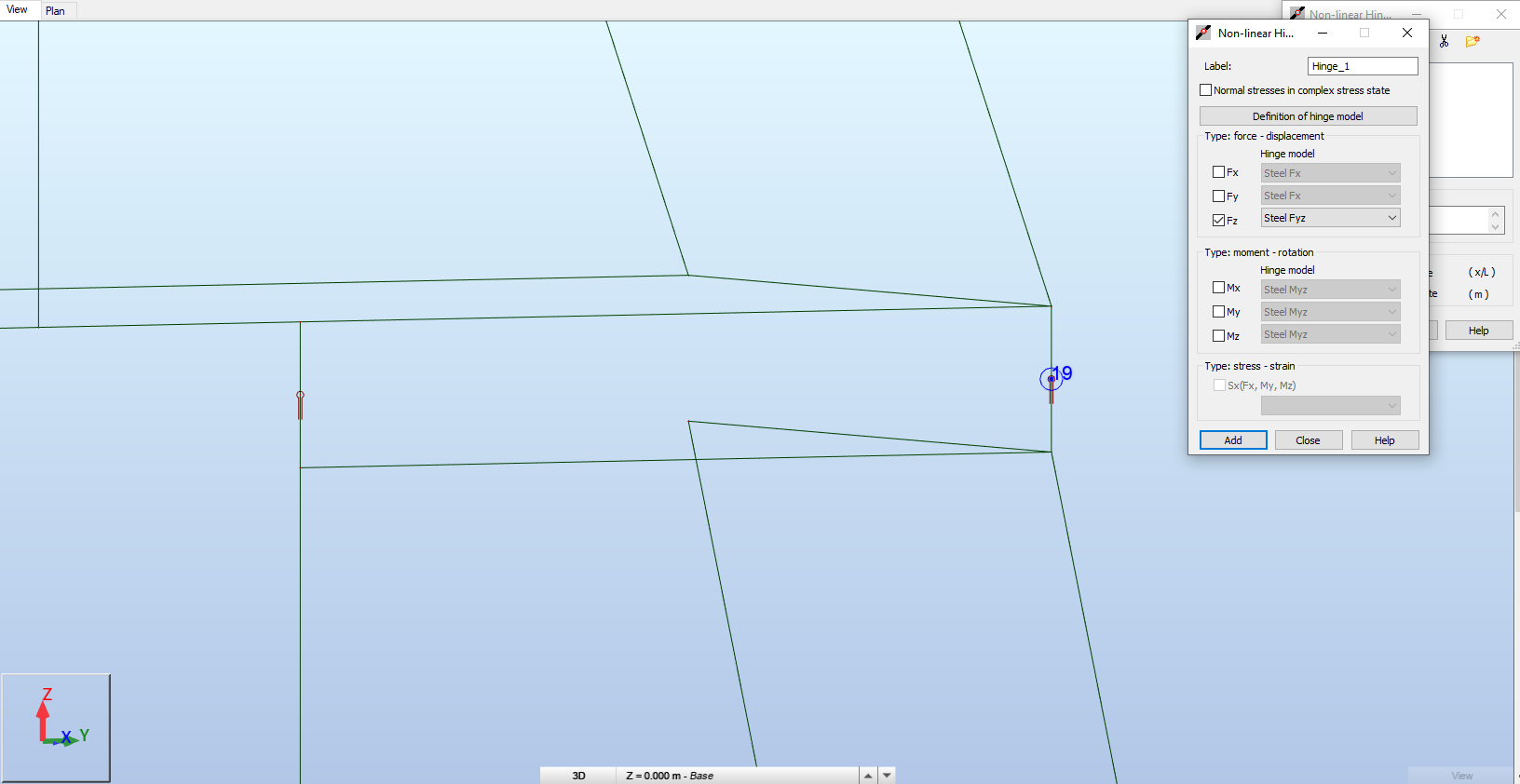The height and width of the screenshot is (784, 1520).
Task: Switch to the View tab
Action: point(17,9)
